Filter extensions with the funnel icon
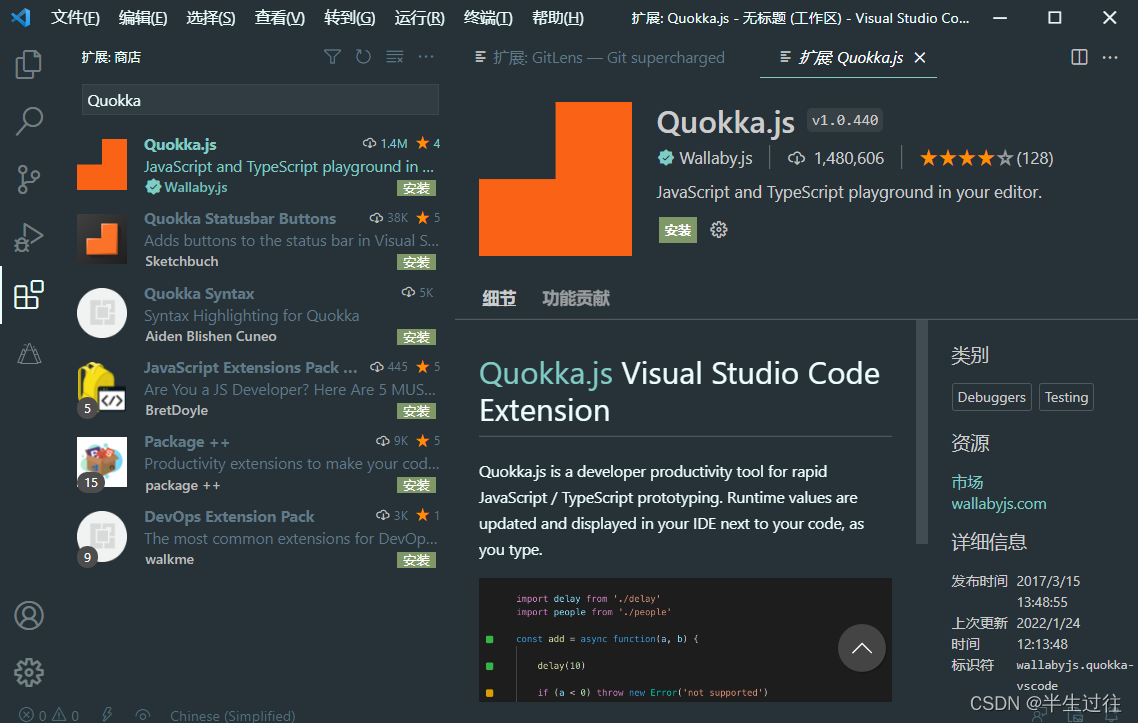The image size is (1138, 723). [332, 57]
